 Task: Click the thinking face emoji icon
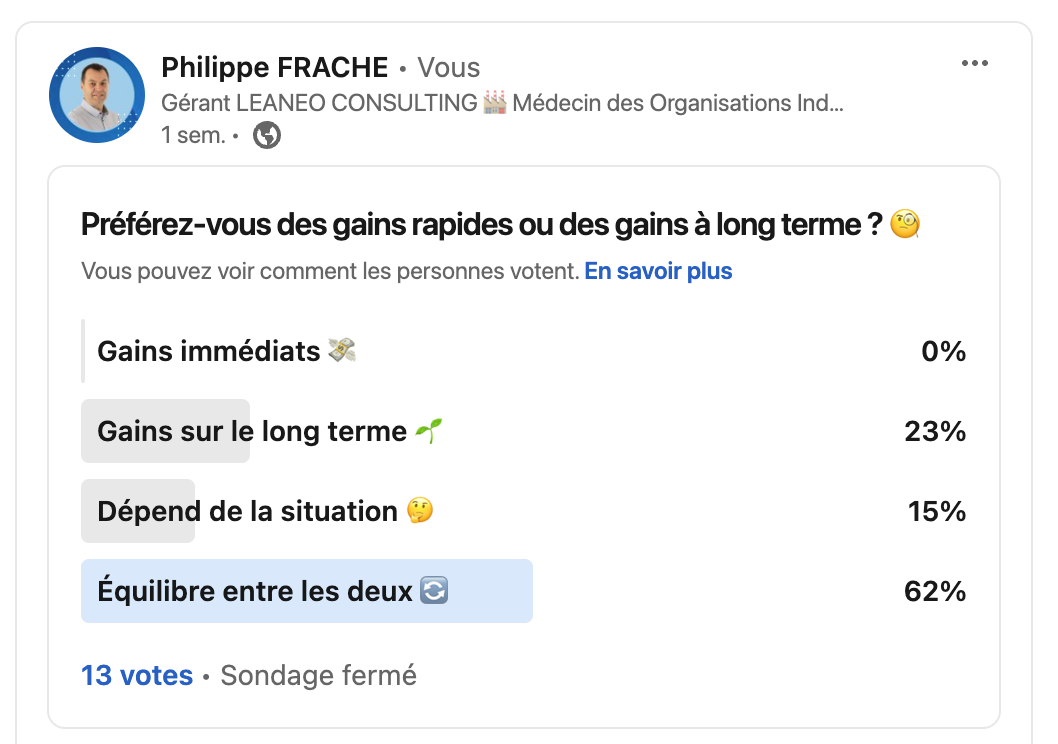tap(420, 511)
